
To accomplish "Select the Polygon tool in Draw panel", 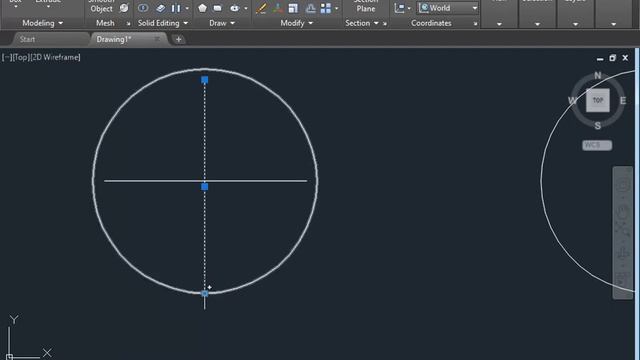I will pos(202,8).
